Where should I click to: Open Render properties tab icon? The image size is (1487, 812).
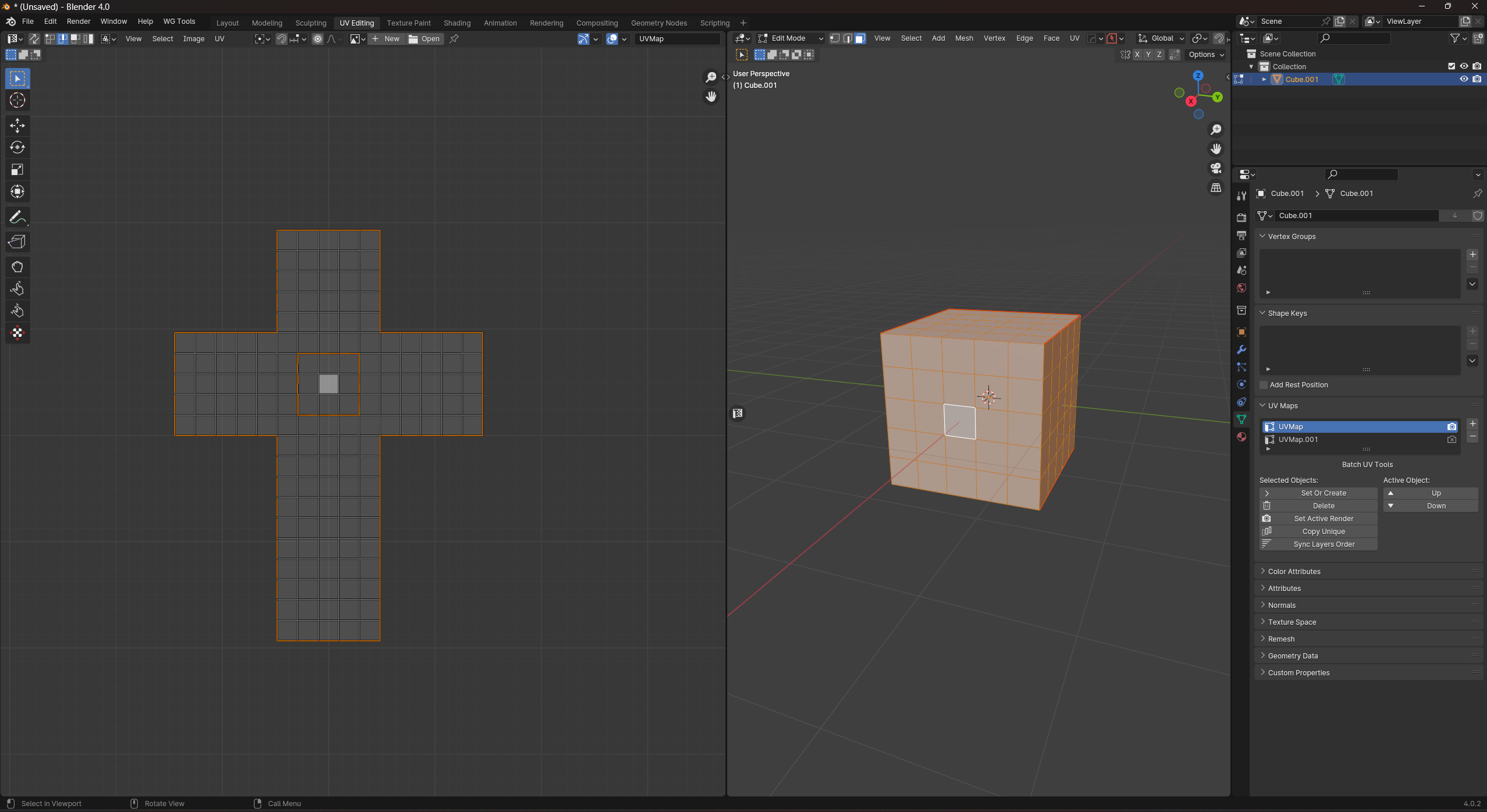(x=1241, y=217)
